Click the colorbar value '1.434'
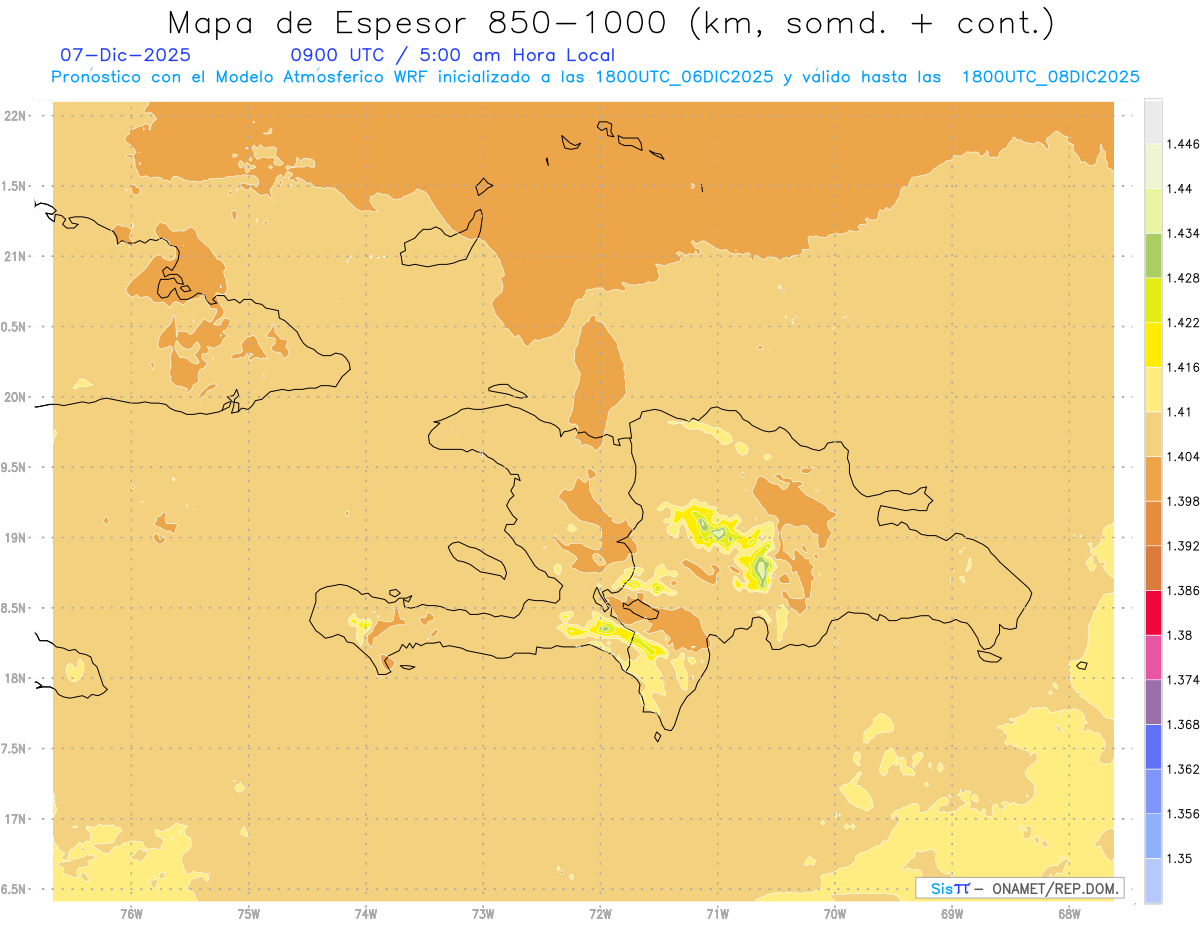This screenshot has width=1200, height=927. click(1183, 233)
